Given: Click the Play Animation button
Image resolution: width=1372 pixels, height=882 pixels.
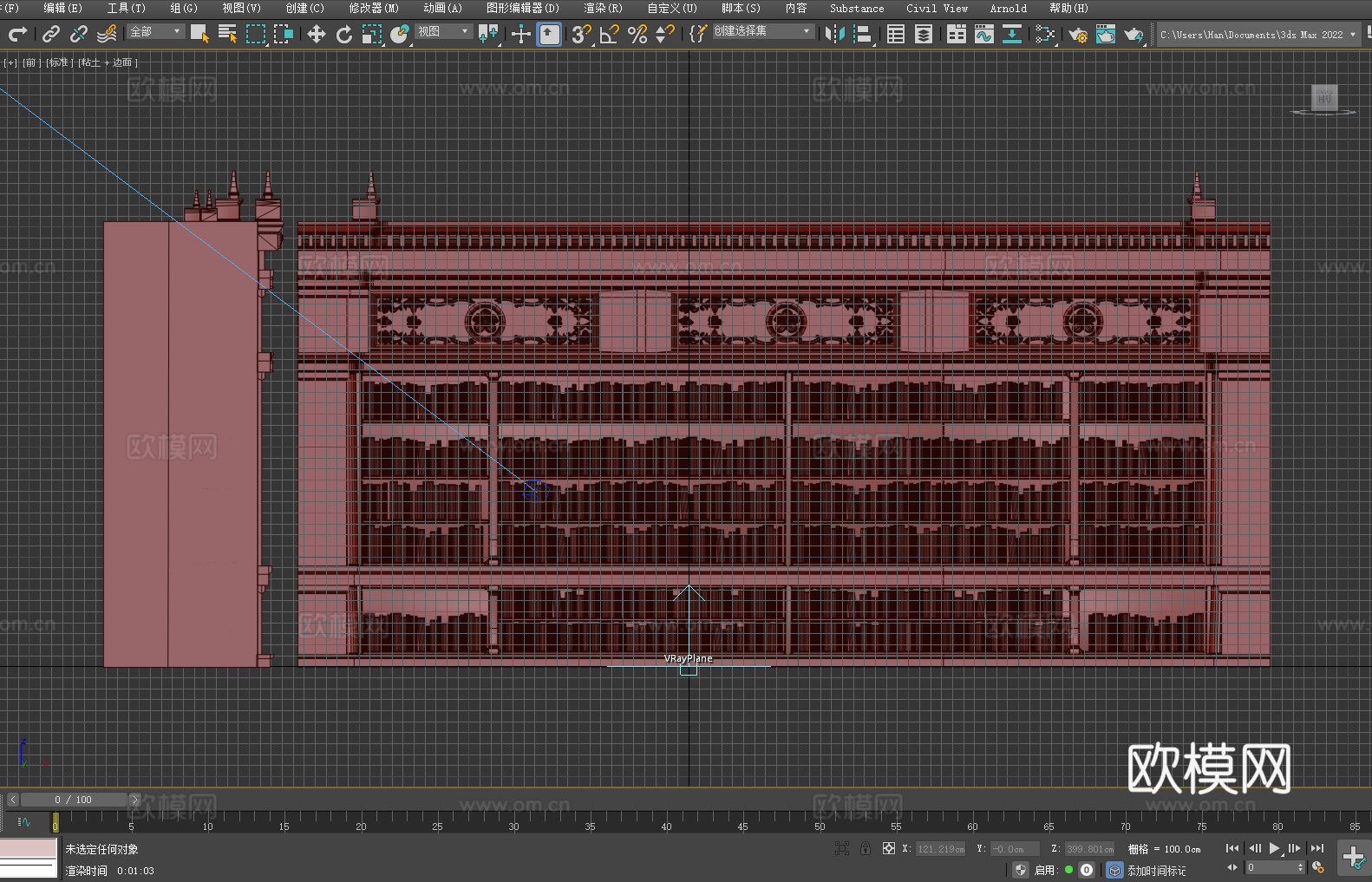Looking at the screenshot, I should 1274,848.
